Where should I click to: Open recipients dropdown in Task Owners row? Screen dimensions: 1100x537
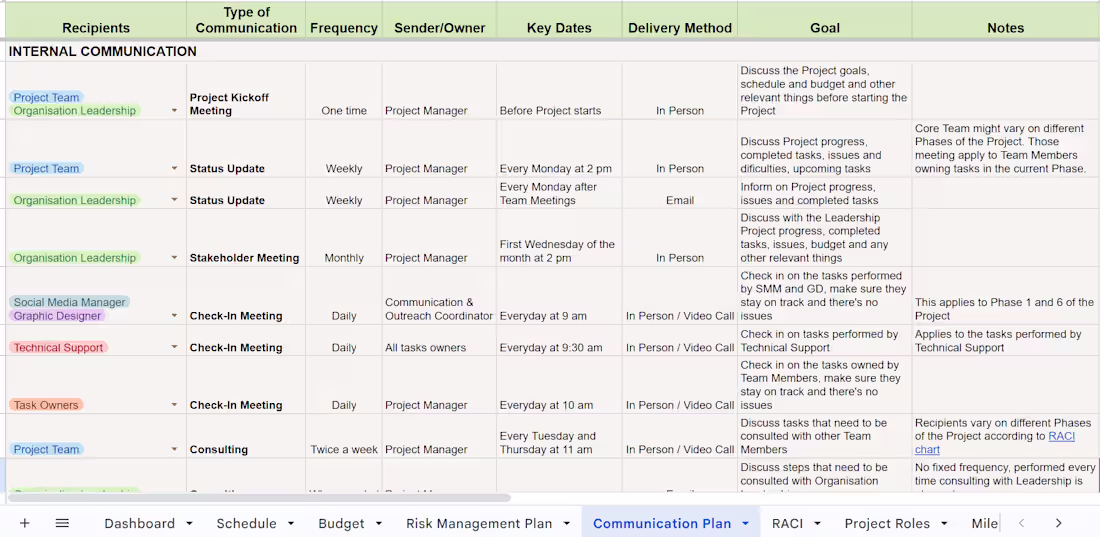[174, 405]
